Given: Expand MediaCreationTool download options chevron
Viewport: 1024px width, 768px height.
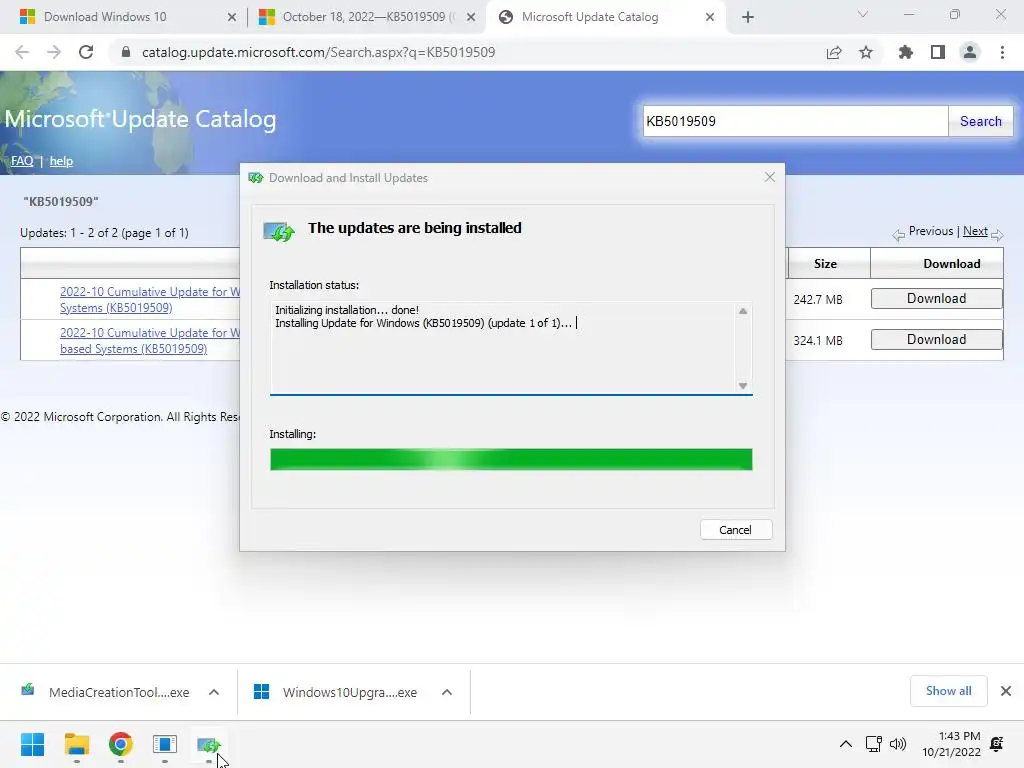Looking at the screenshot, I should point(214,692).
